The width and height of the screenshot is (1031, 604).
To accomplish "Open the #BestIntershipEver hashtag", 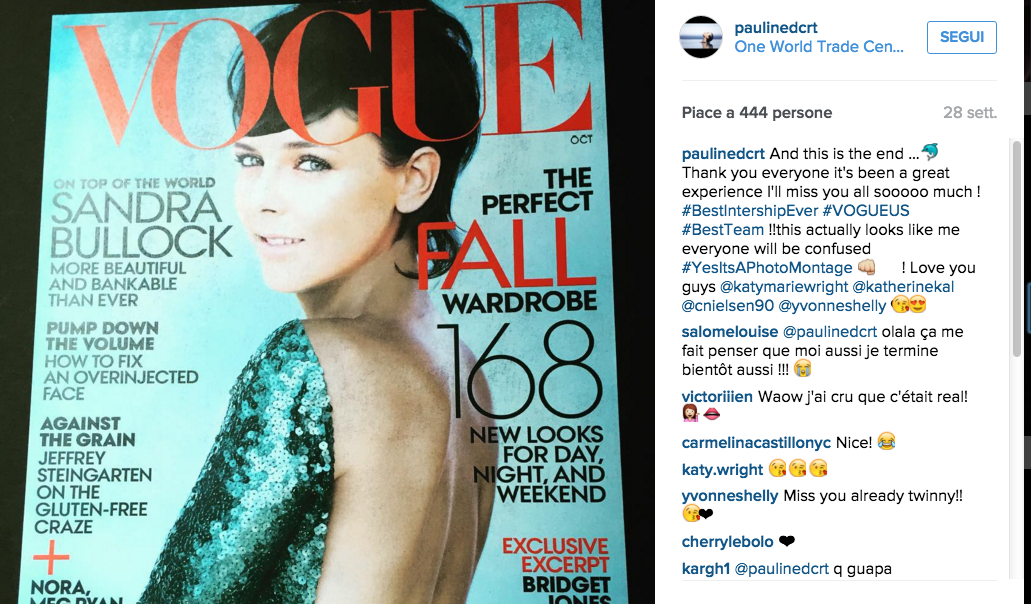I will (x=750, y=211).
